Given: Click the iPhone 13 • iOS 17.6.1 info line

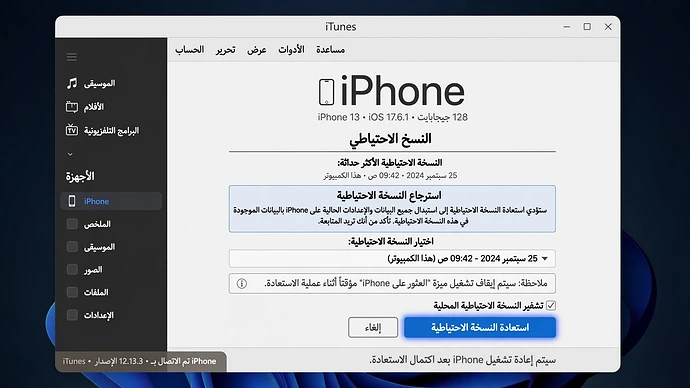Looking at the screenshot, I should 393,117.
